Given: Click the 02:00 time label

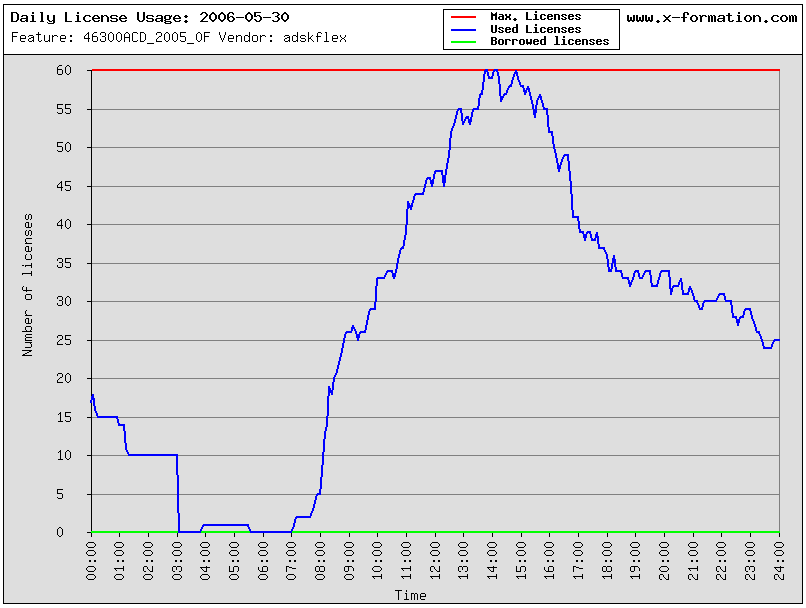Looking at the screenshot, I should click(149, 561).
